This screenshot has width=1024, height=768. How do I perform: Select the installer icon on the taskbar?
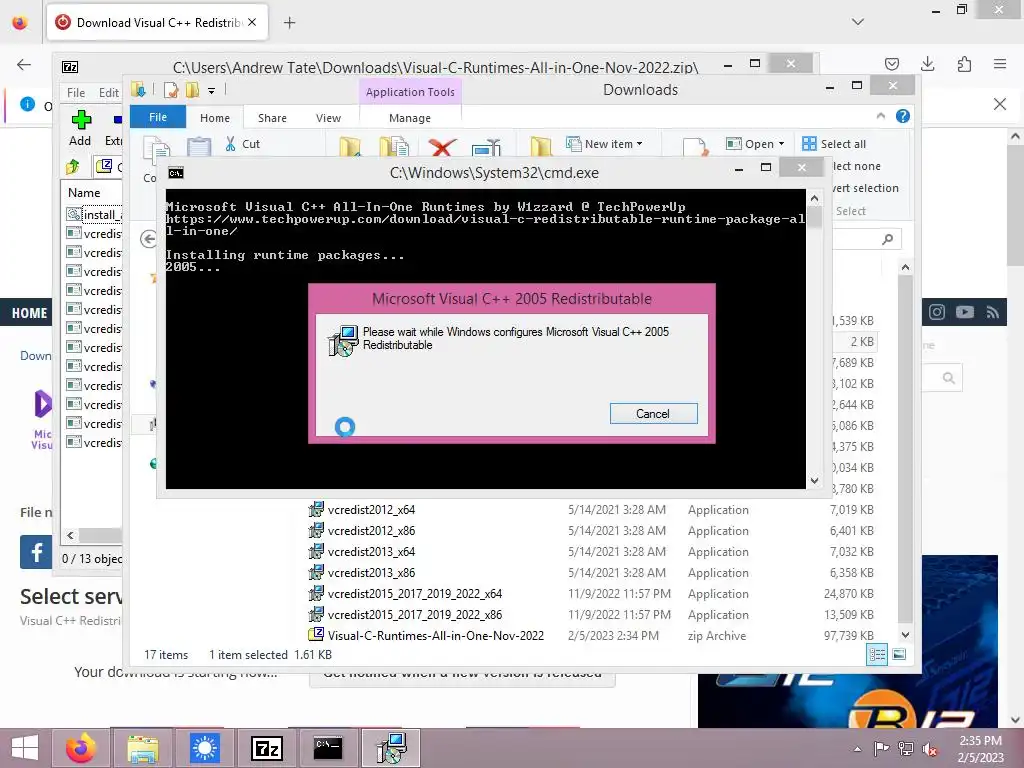[391, 748]
